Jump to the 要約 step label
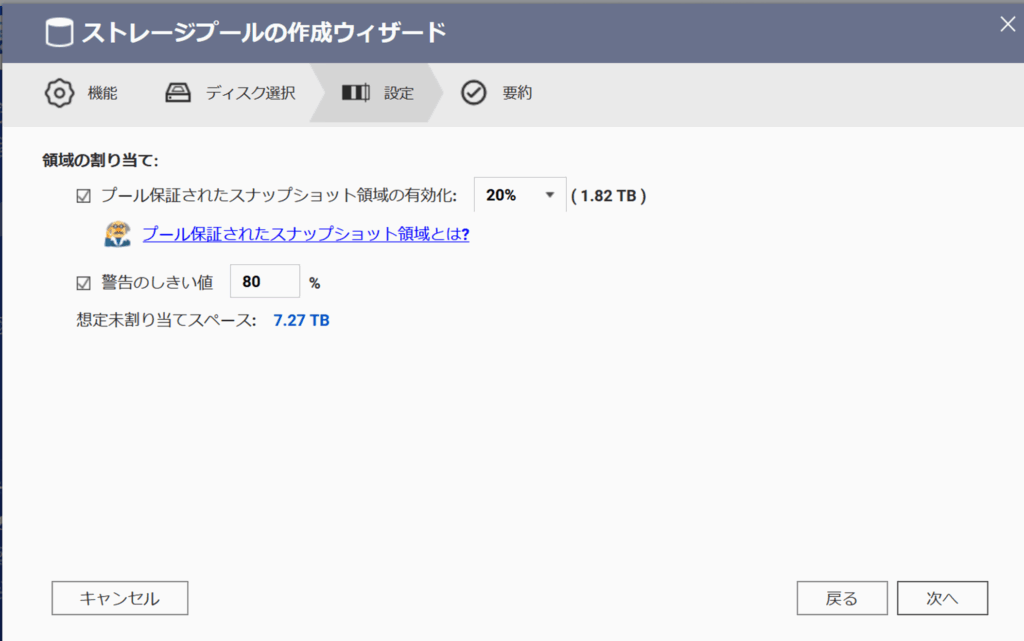This screenshot has height=641, width=1024. pyautogui.click(x=517, y=93)
